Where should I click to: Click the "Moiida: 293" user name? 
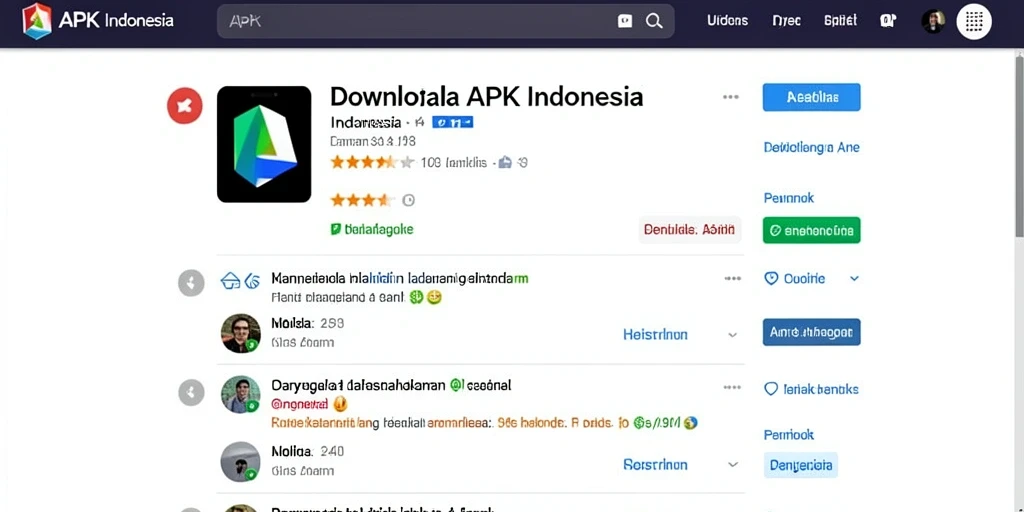pos(307,323)
